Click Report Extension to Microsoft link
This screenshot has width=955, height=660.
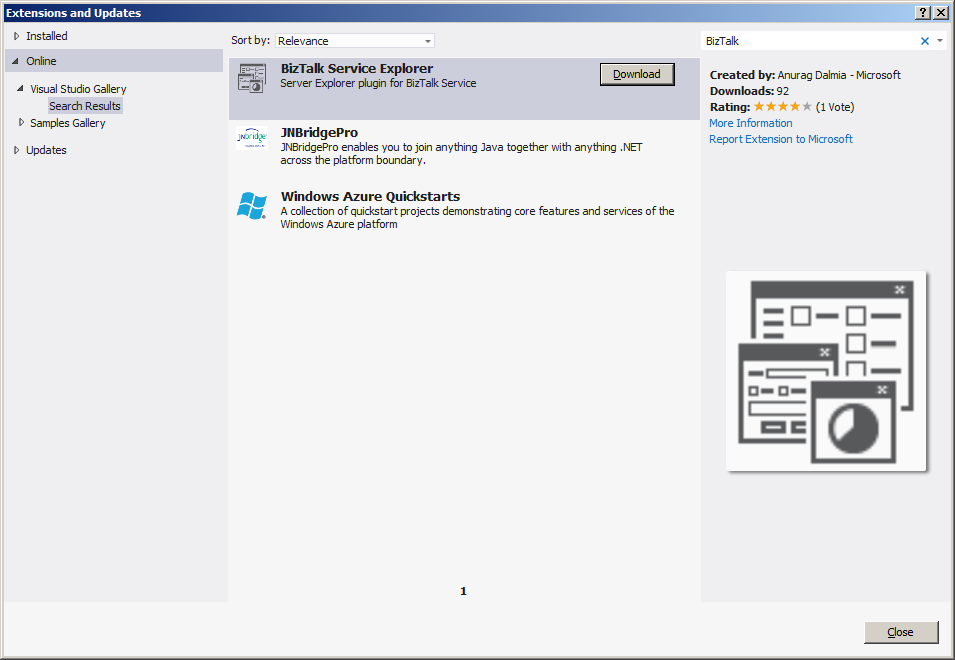click(781, 139)
